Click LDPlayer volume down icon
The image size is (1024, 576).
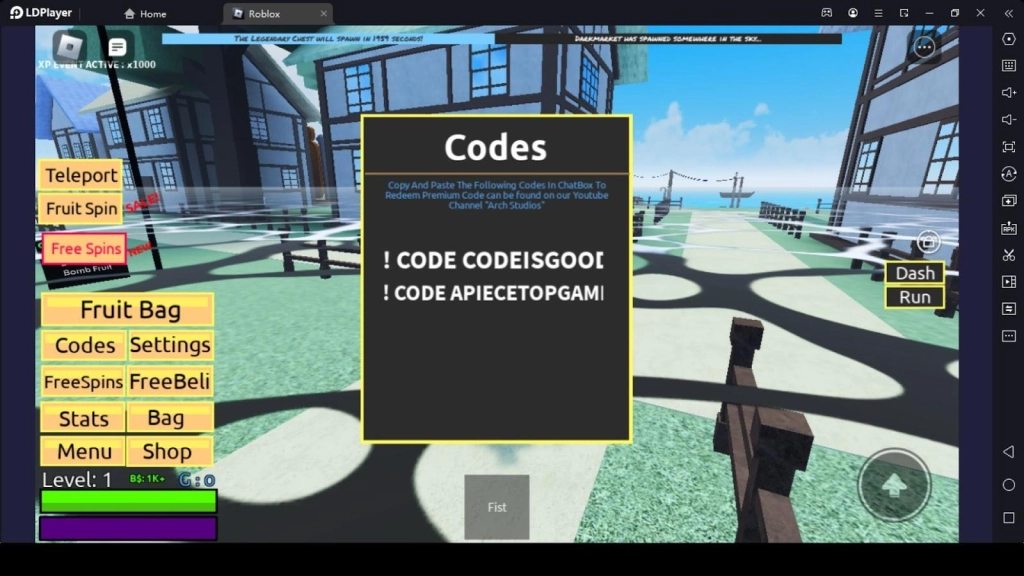[1008, 120]
